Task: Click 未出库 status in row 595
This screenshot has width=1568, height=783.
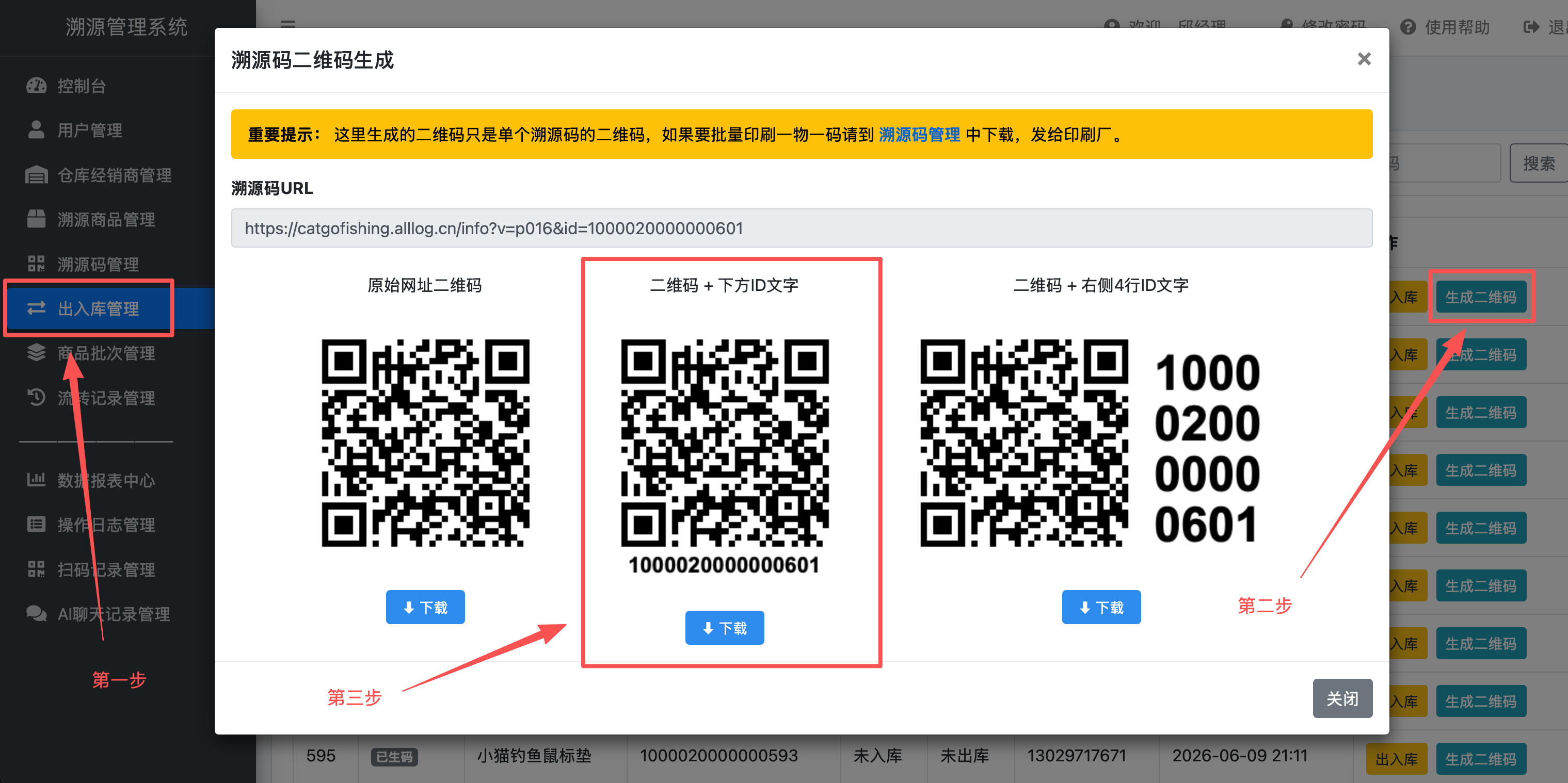Action: pos(964,756)
